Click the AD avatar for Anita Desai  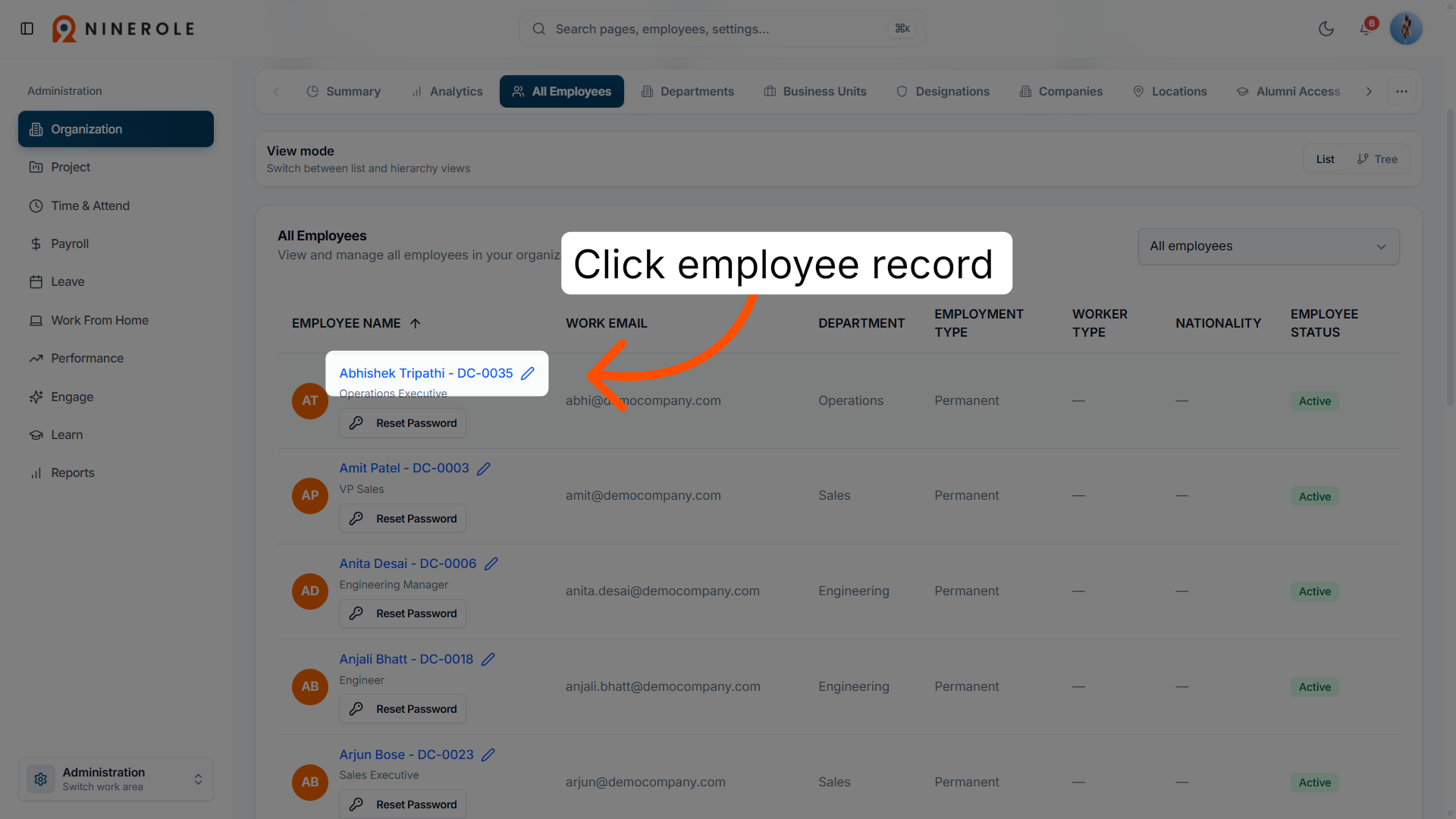[x=310, y=591]
